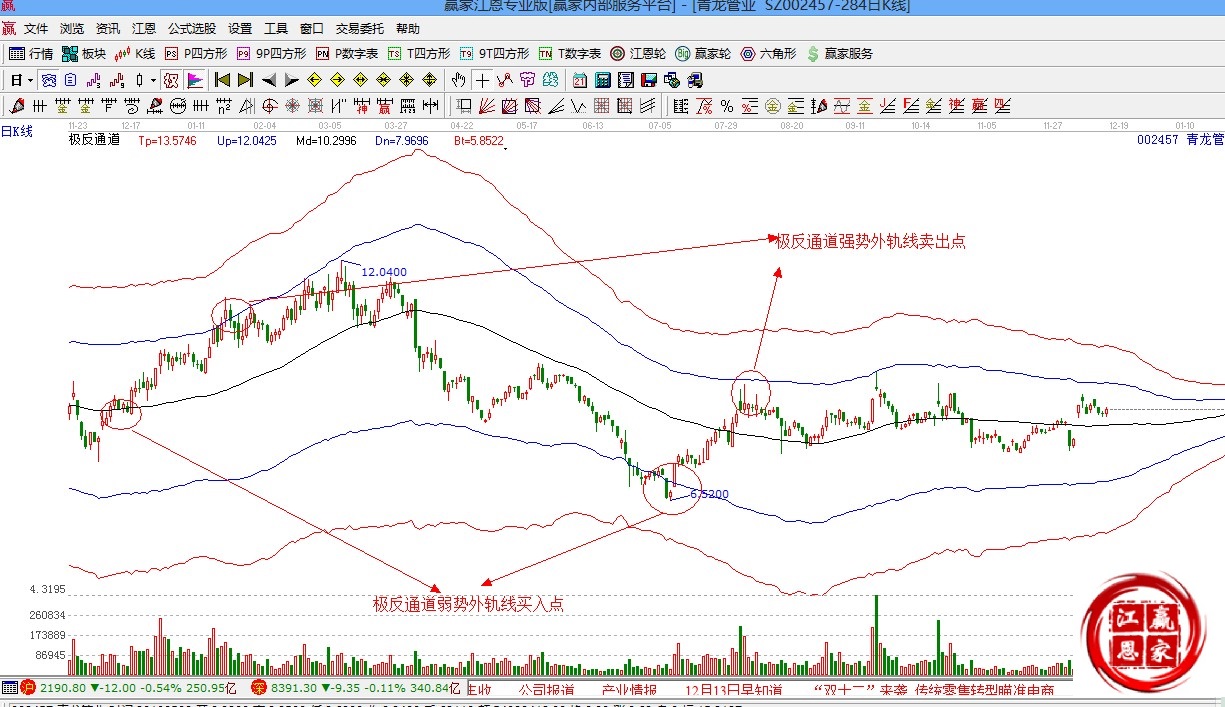Click the percent (%) tool icon

(x=726, y=106)
